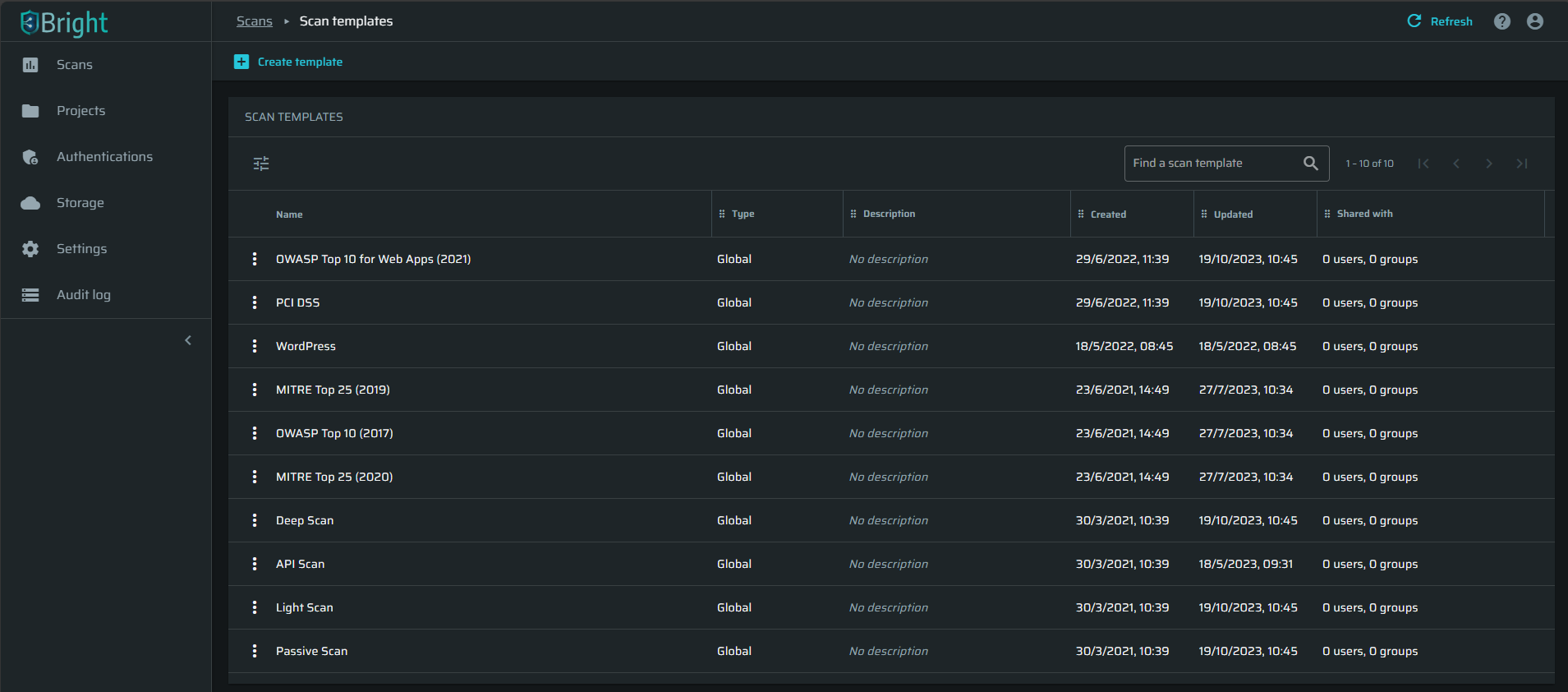The width and height of the screenshot is (1568, 692).
Task: Click the Bright logo
Action: coord(64,23)
